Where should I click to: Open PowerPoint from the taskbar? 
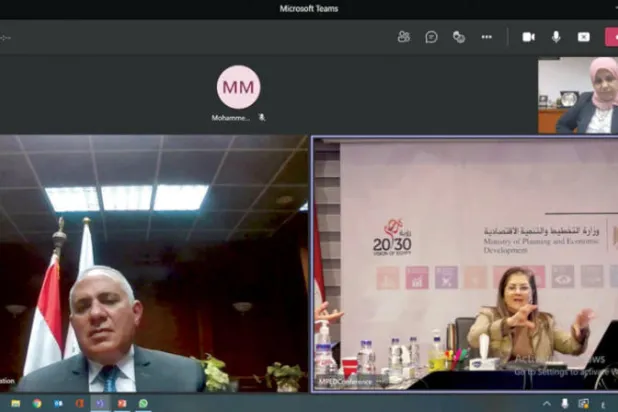(122, 403)
